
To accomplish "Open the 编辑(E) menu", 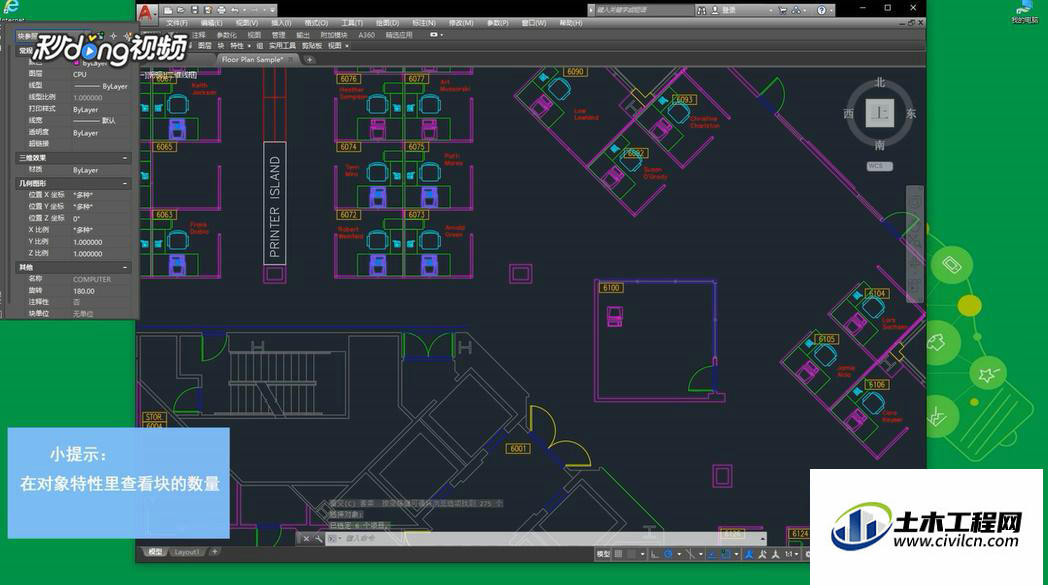I will [212, 23].
